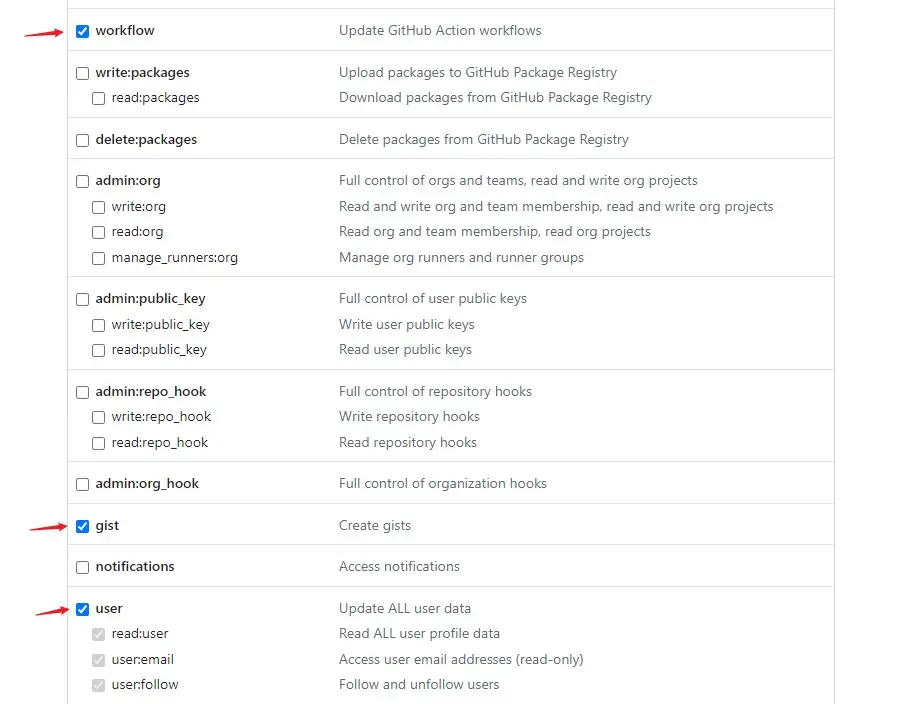Tick the read:repo_hook checkbox
Image resolution: width=897 pixels, height=704 pixels.
coord(99,443)
